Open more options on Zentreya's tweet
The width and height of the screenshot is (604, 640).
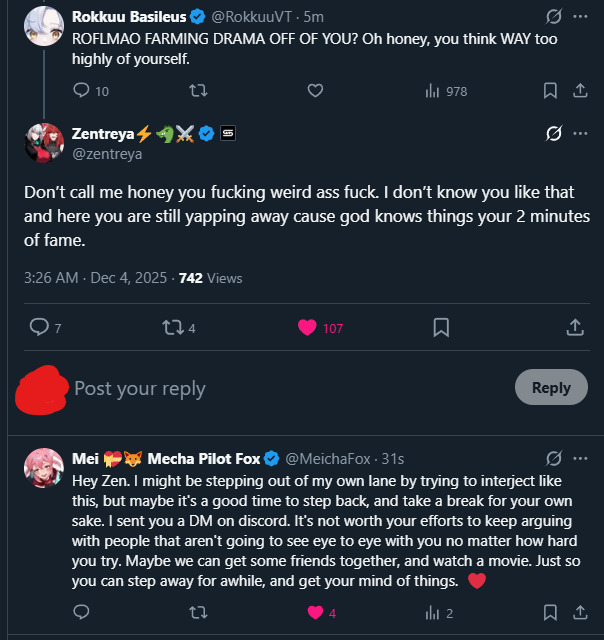[x=581, y=134]
